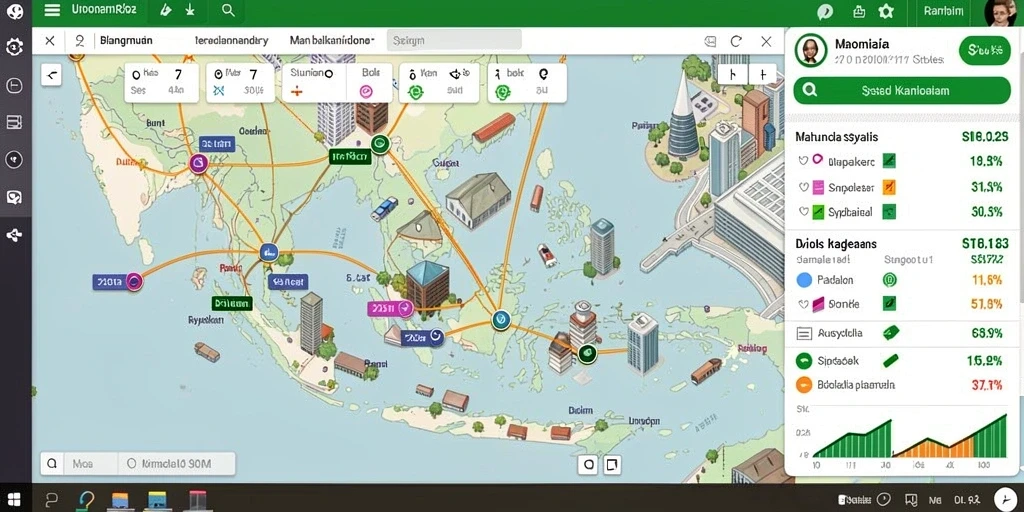Click the download arrow icon in the header
Screen dimensions: 1024x512
pyautogui.click(x=190, y=10)
